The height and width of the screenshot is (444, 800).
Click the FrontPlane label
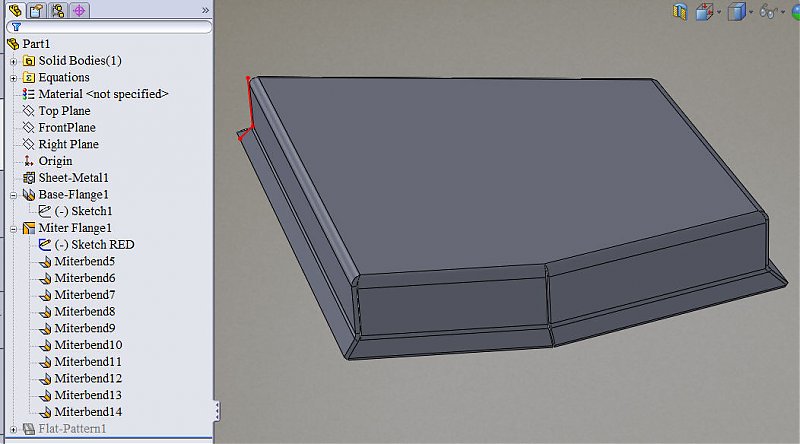[x=67, y=128]
